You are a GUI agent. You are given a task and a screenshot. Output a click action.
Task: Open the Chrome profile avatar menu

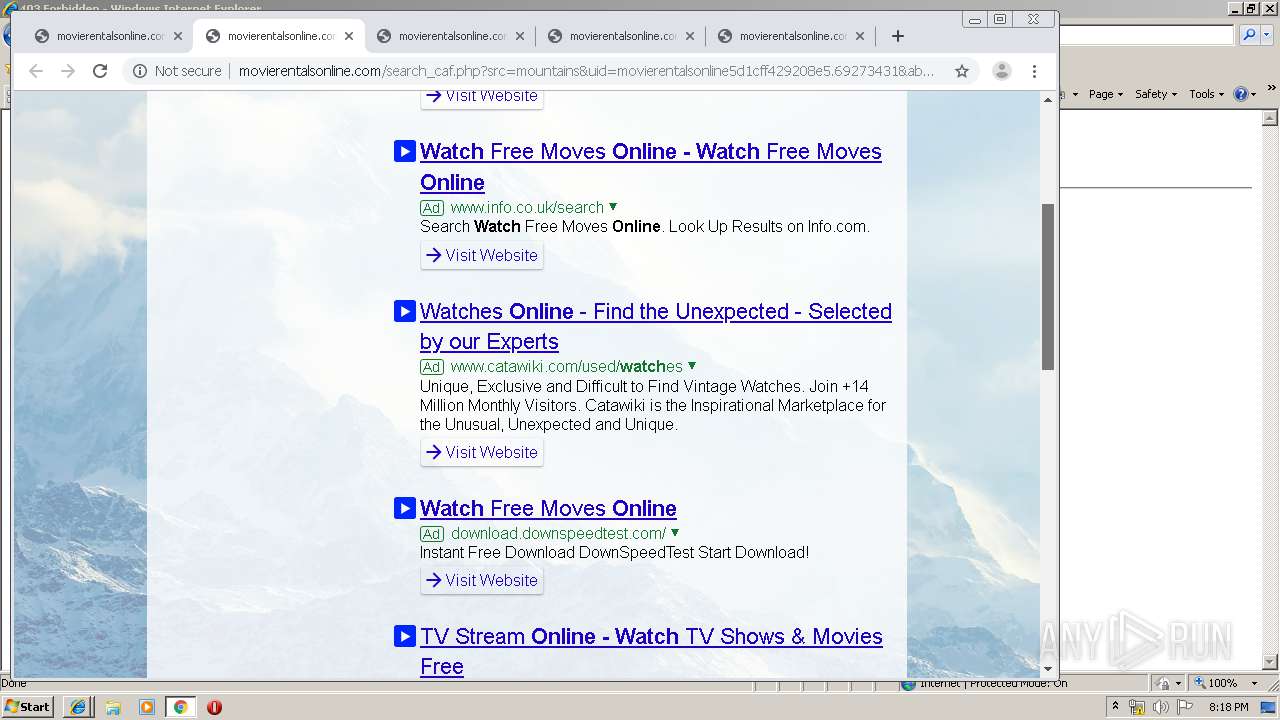coord(1001,71)
